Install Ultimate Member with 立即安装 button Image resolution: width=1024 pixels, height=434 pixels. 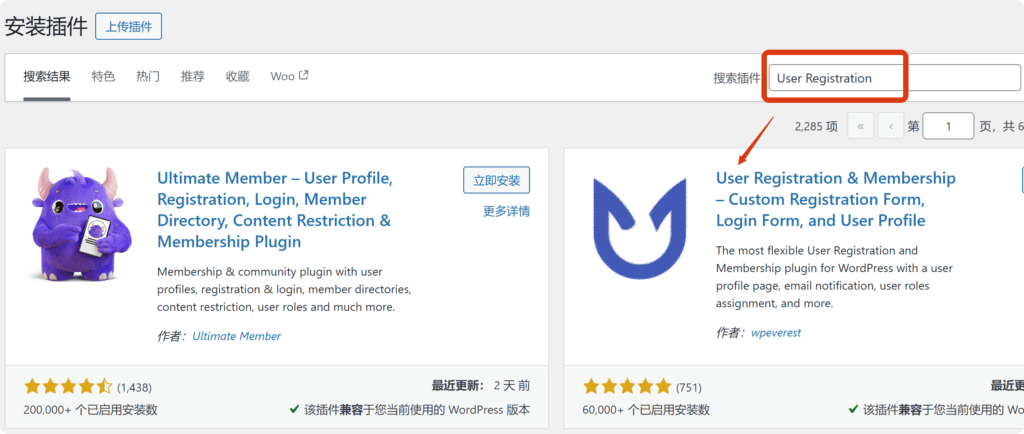[x=496, y=180]
